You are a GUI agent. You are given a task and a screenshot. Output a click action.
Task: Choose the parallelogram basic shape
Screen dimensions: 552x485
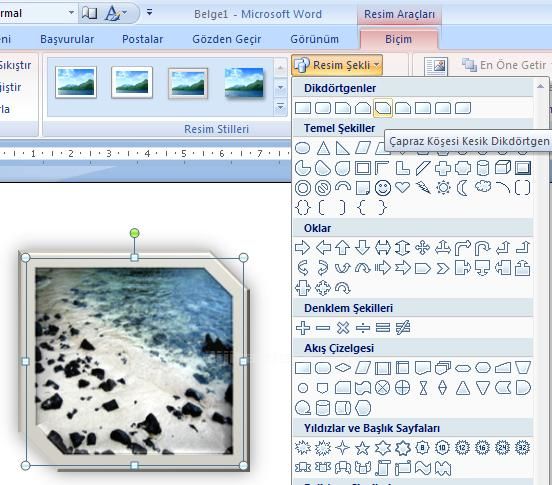363,148
